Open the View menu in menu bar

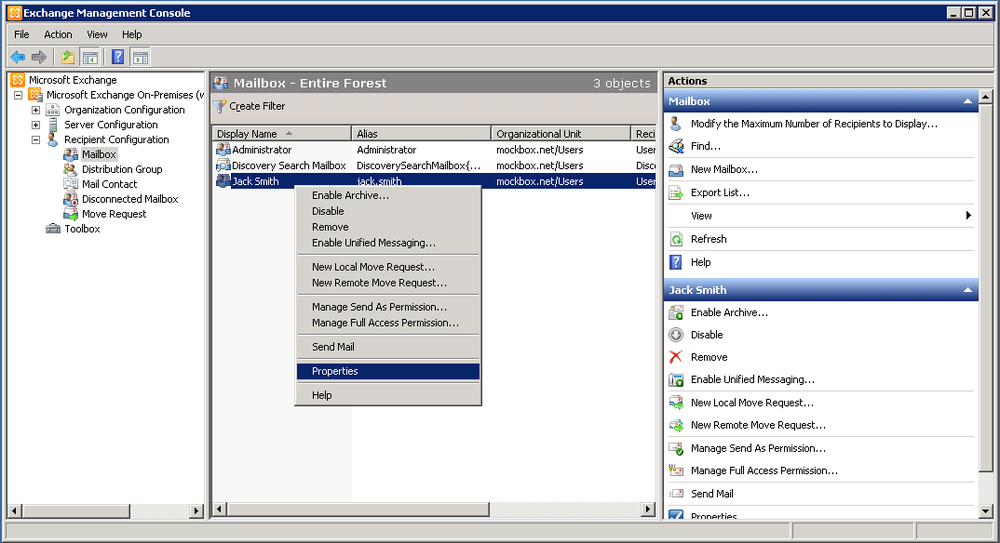97,34
